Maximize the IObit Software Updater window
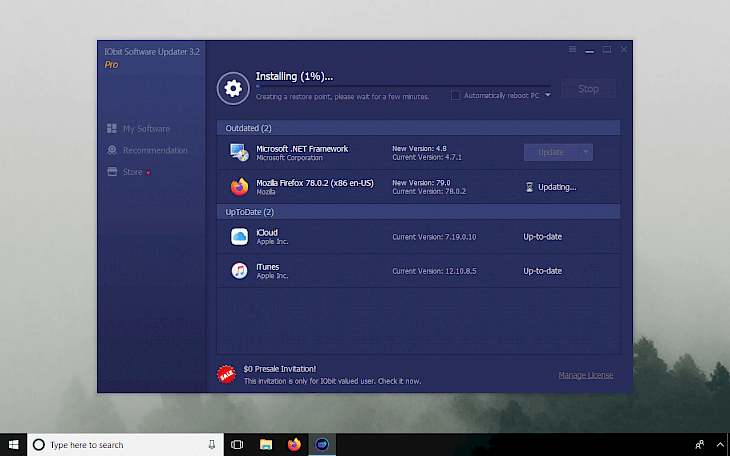Image resolution: width=730 pixels, height=456 pixels. 607,49
